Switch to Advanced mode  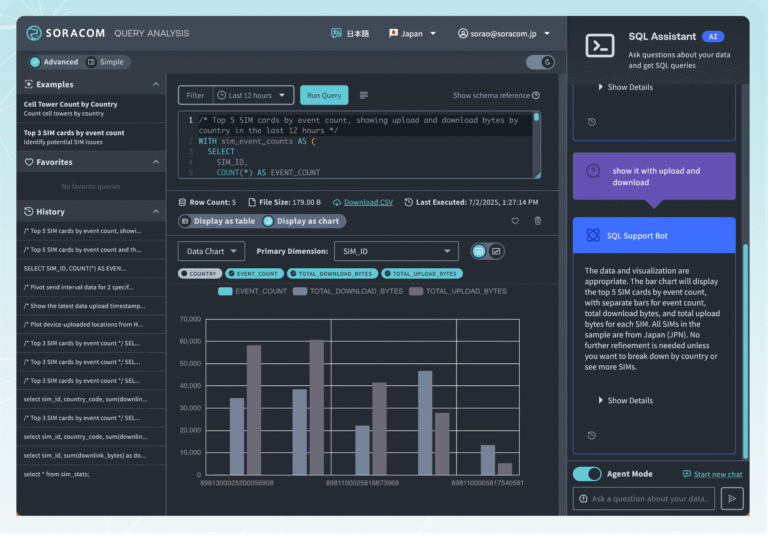(x=54, y=62)
